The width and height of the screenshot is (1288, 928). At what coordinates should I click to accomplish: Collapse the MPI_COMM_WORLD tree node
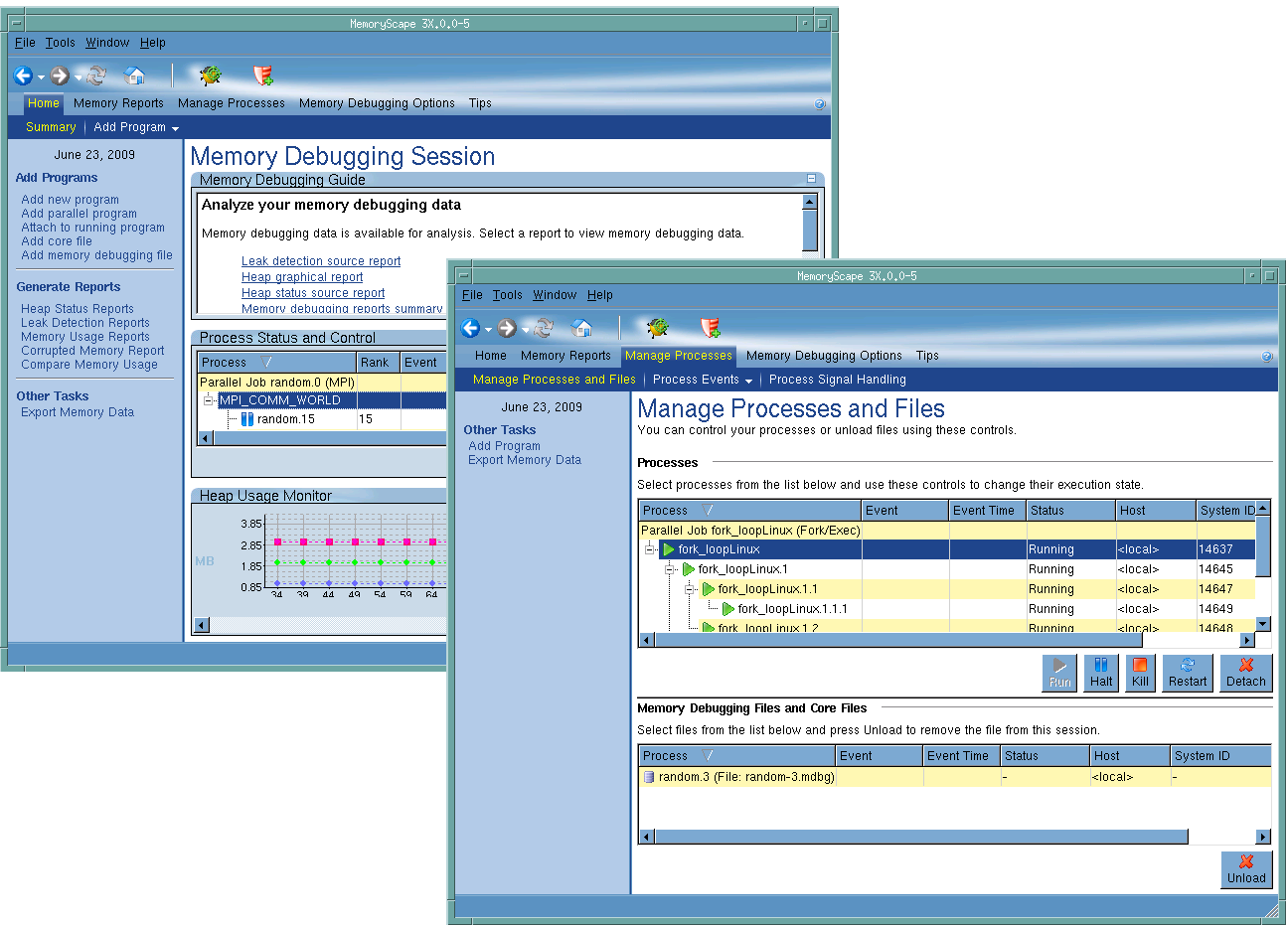(x=209, y=400)
